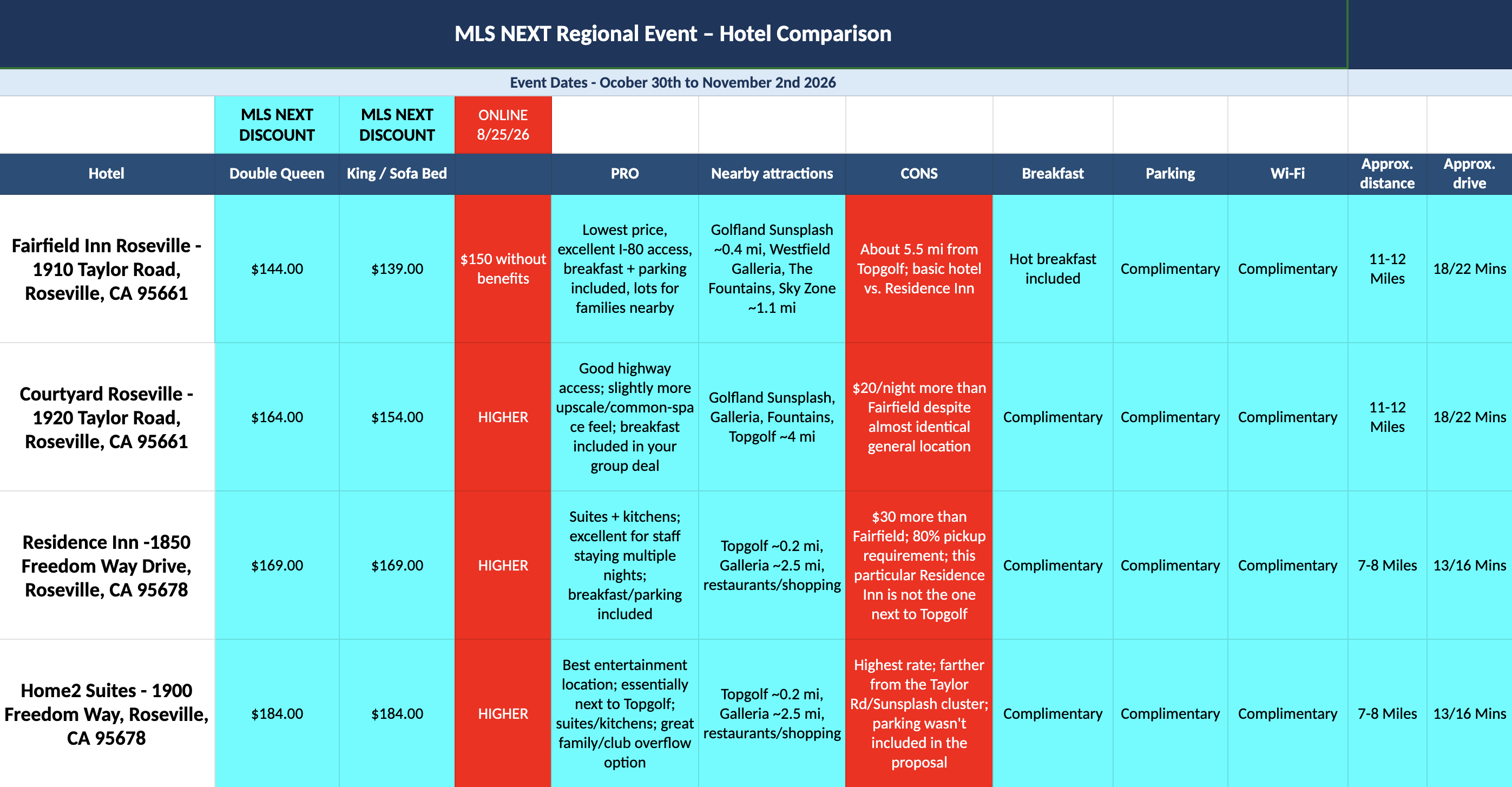This screenshot has width=1512, height=787.
Task: Select Courtyard's 'Topgolf ~4 mi' attractions cell
Action: (x=772, y=417)
